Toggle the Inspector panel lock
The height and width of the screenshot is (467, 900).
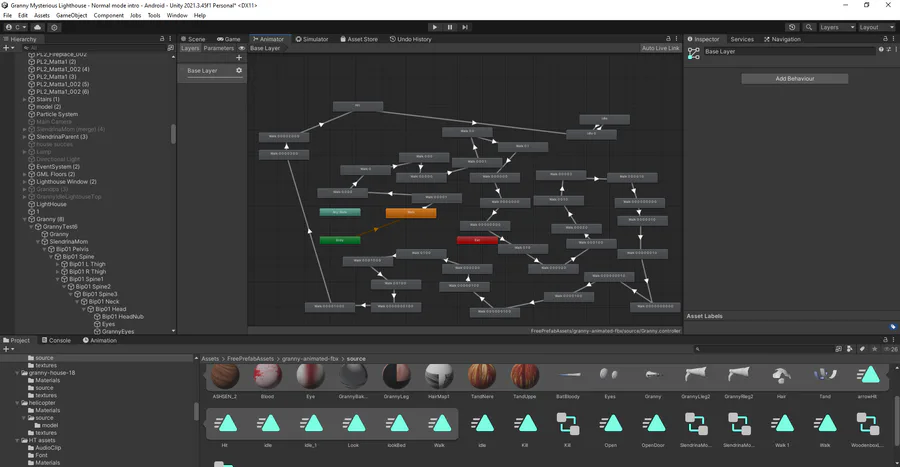pyautogui.click(x=885, y=39)
